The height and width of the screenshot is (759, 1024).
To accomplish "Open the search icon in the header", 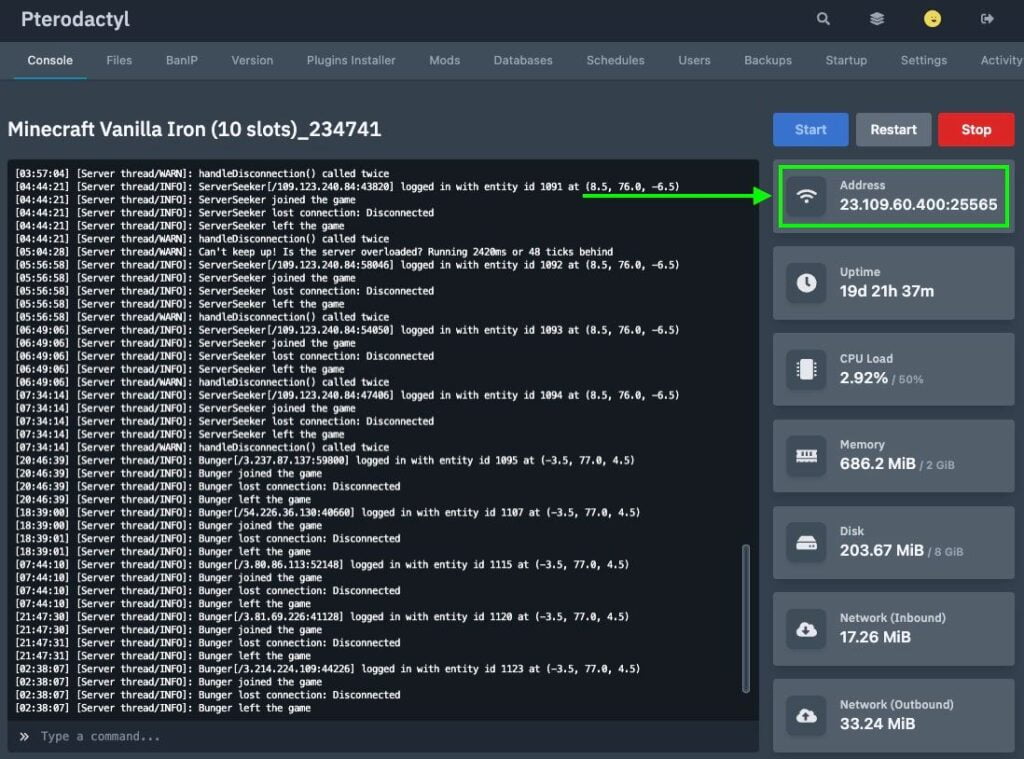I will [822, 19].
